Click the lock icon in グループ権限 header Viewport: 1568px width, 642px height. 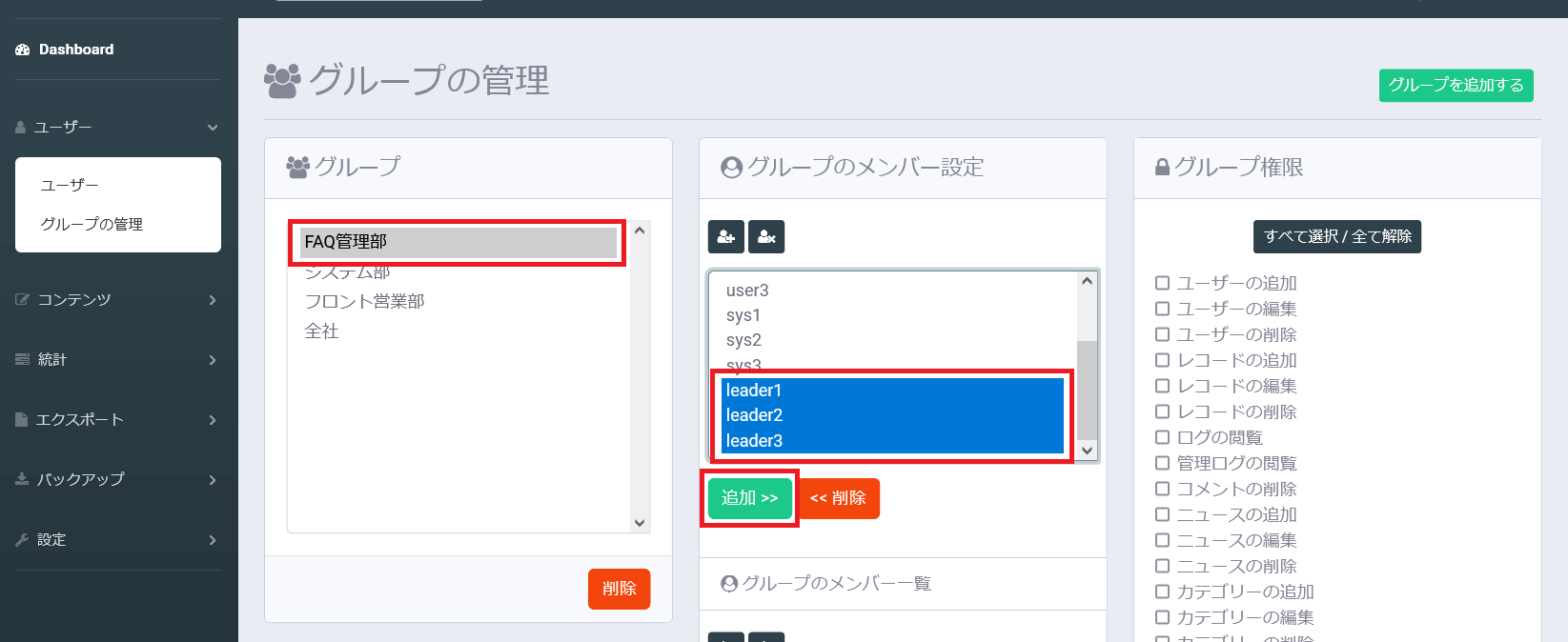pos(1162,168)
